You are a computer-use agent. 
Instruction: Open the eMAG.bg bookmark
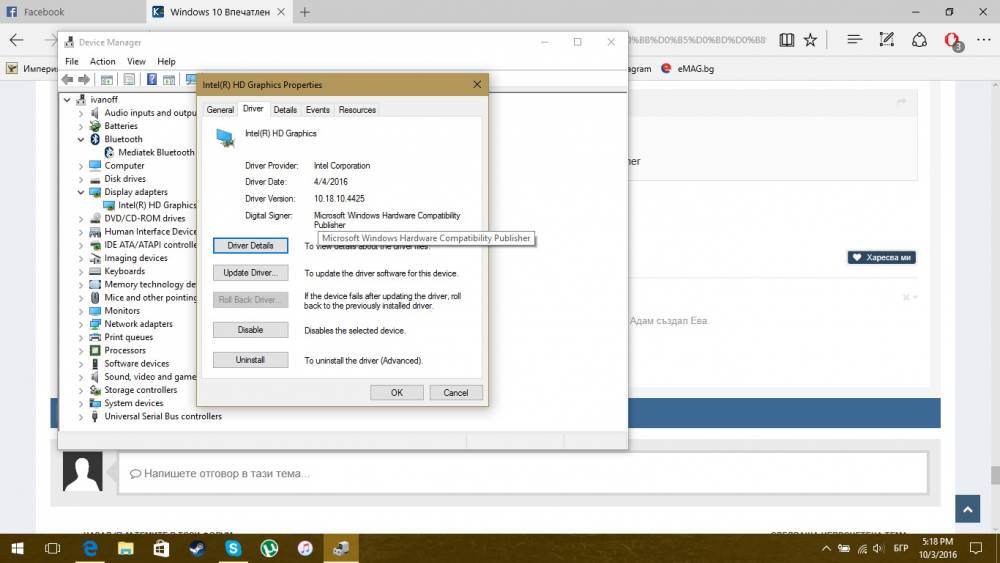688,68
